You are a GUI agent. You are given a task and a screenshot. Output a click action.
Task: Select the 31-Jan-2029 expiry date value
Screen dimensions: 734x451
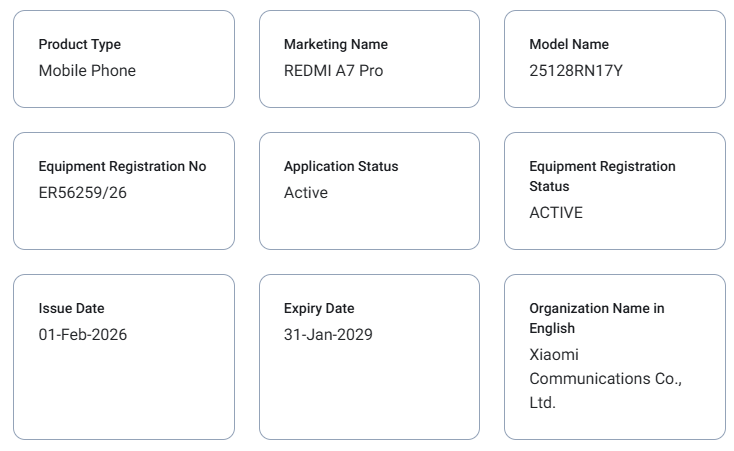328,334
